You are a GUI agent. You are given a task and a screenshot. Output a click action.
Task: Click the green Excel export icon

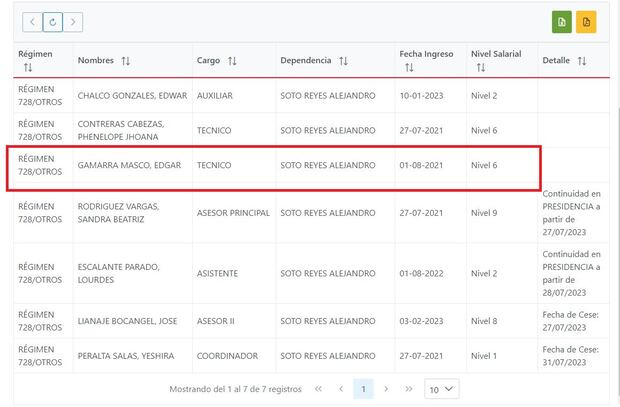pyautogui.click(x=562, y=22)
